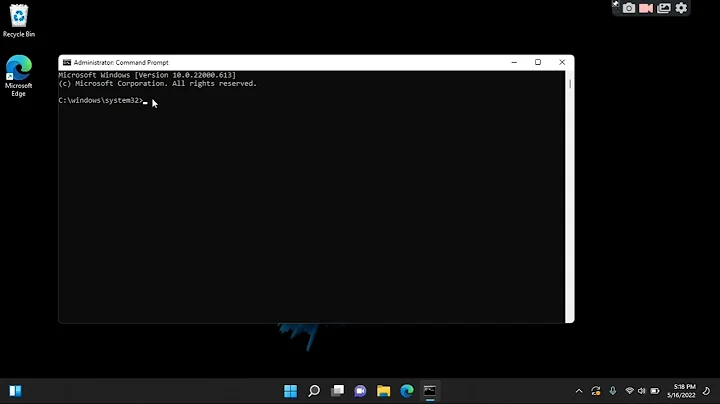Viewport: 720px width, 404px height.
Task: Launch Microsoft Edge from the taskbar
Action: click(x=407, y=391)
